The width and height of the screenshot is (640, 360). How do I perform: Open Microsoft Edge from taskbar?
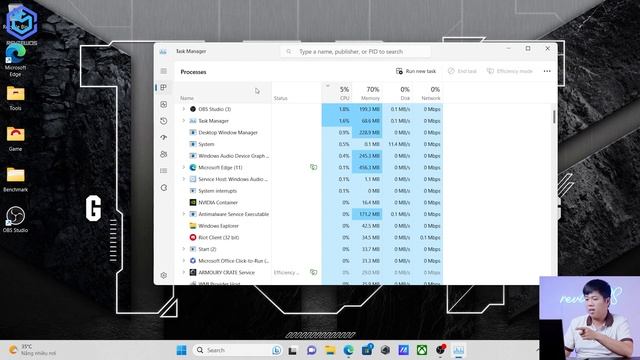click(x=348, y=350)
